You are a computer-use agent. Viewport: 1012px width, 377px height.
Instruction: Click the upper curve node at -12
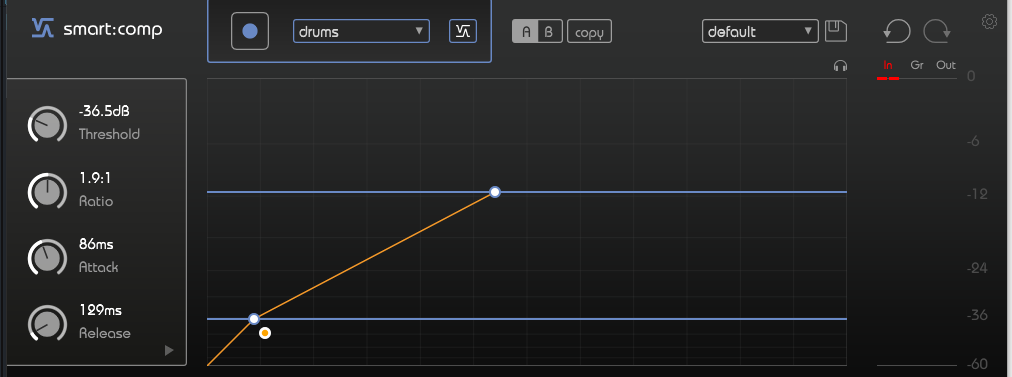pos(495,192)
